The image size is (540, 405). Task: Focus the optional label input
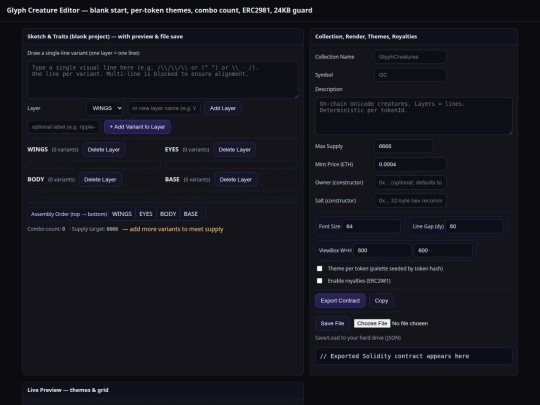click(x=63, y=127)
